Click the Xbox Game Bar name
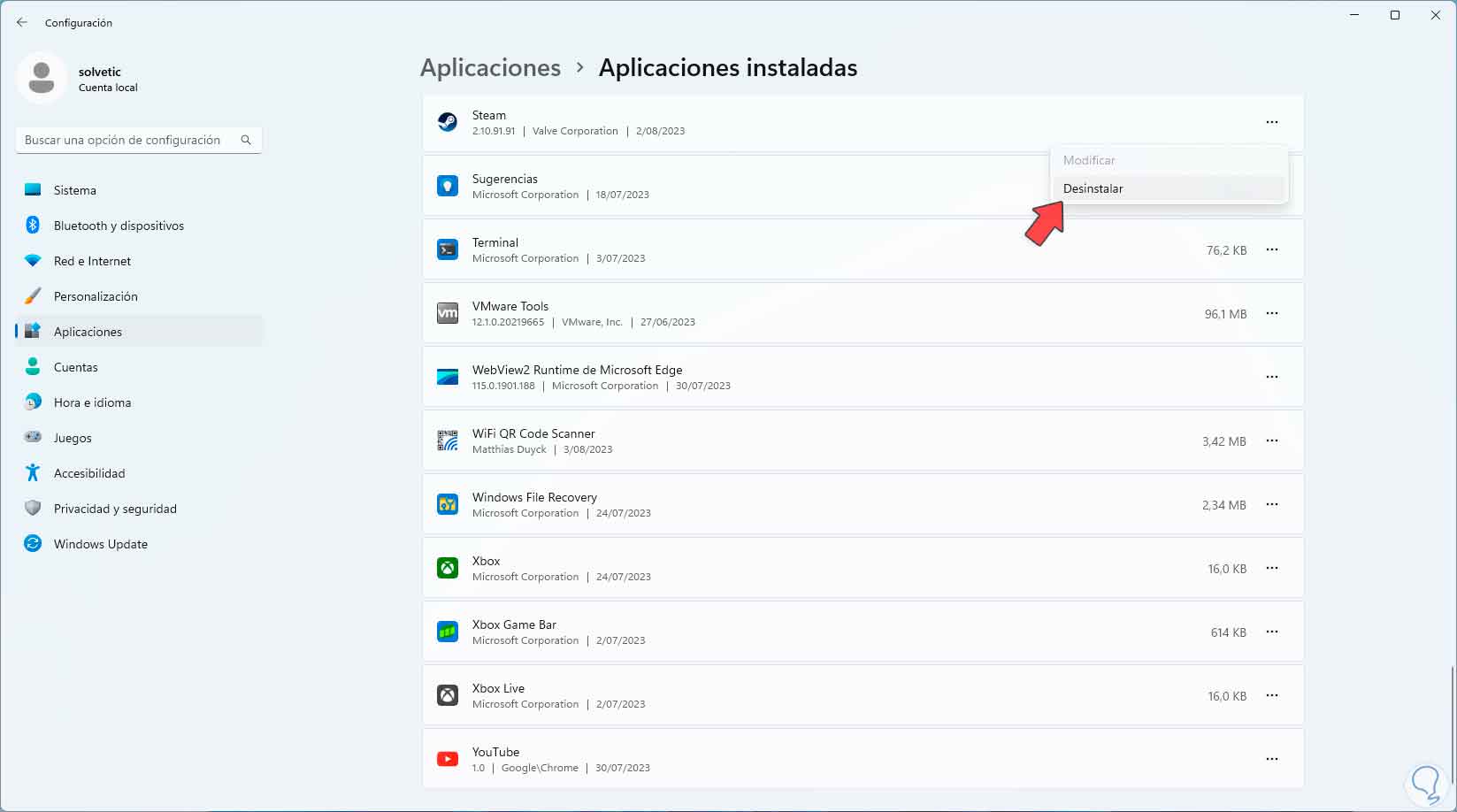 click(514, 624)
